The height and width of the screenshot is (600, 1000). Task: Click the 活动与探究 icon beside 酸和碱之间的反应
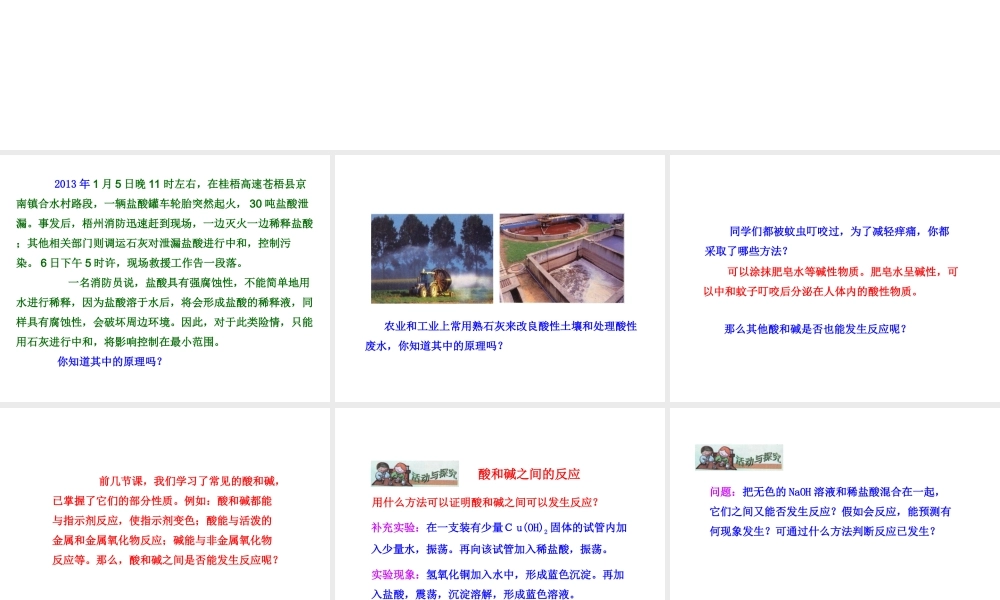tap(415, 474)
